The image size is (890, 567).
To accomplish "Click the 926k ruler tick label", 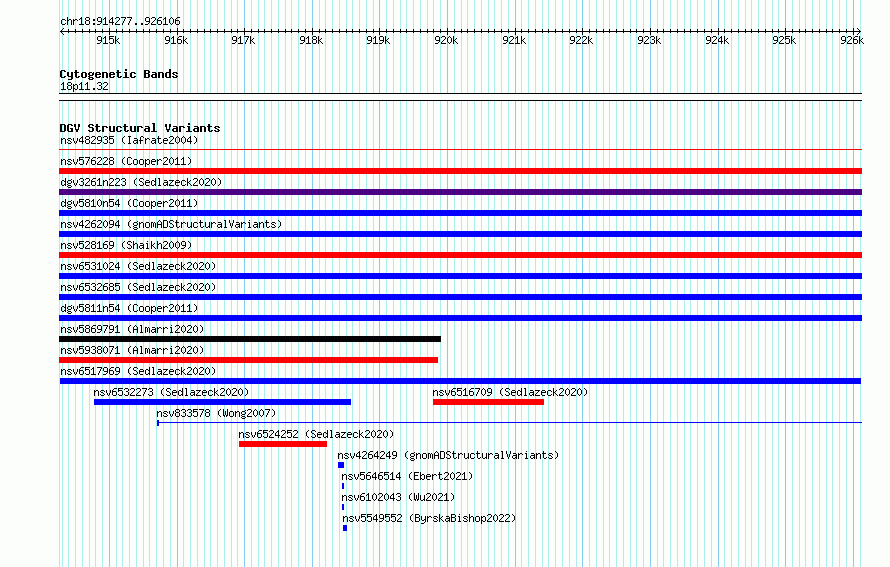I will coord(852,40).
